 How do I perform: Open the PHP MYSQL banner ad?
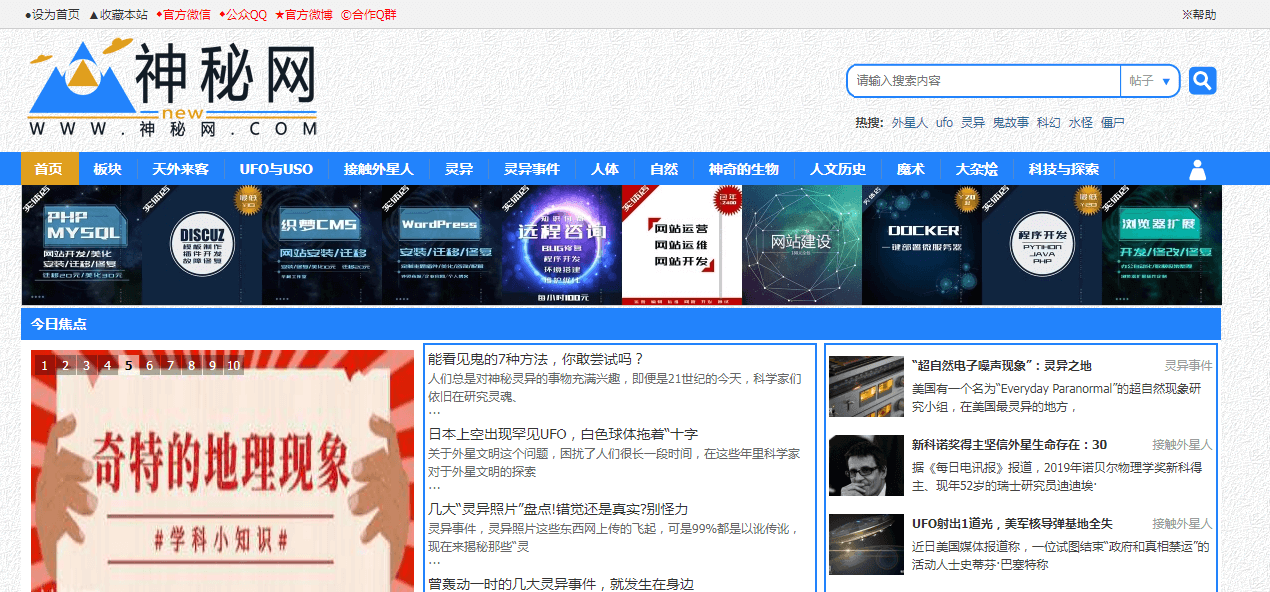[x=81, y=245]
